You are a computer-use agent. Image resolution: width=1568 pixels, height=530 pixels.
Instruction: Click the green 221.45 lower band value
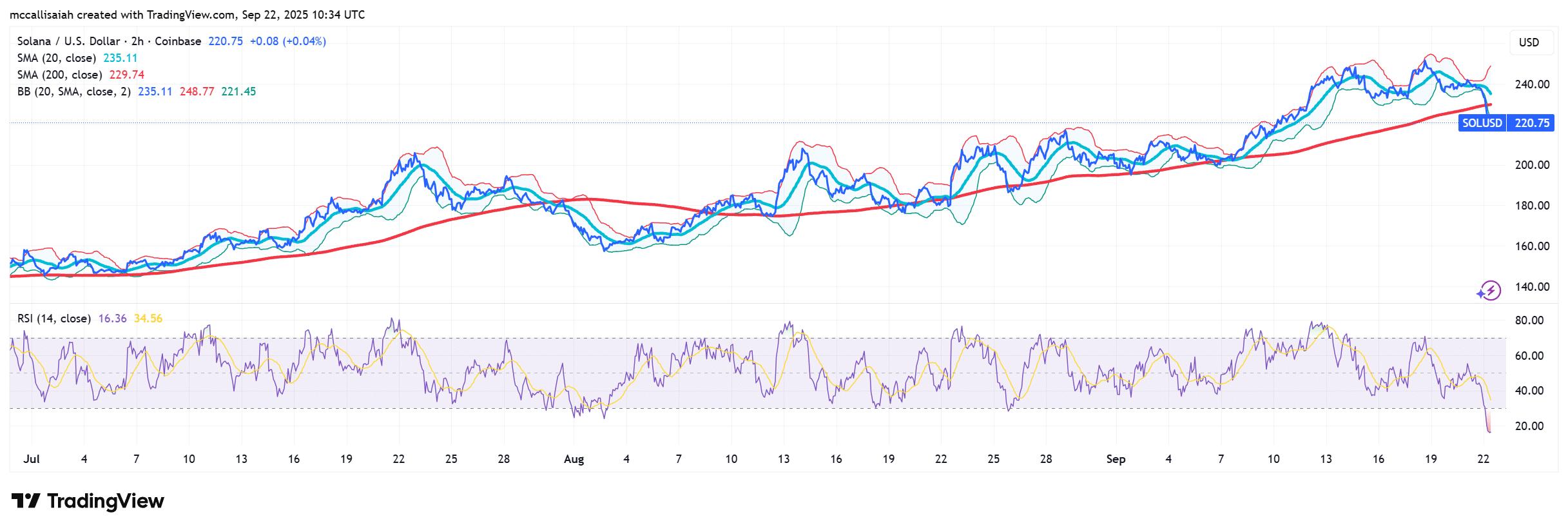click(x=238, y=92)
